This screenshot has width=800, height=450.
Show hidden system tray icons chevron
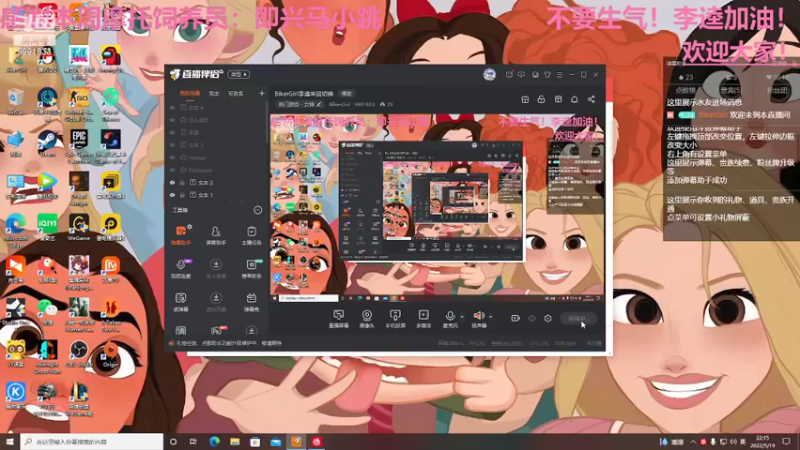point(693,441)
